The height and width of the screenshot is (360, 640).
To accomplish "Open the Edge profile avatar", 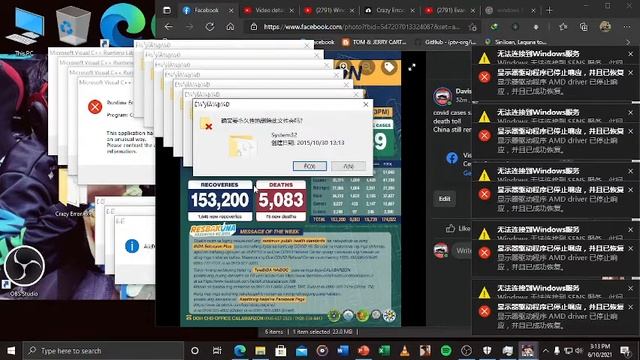I will (605, 27).
